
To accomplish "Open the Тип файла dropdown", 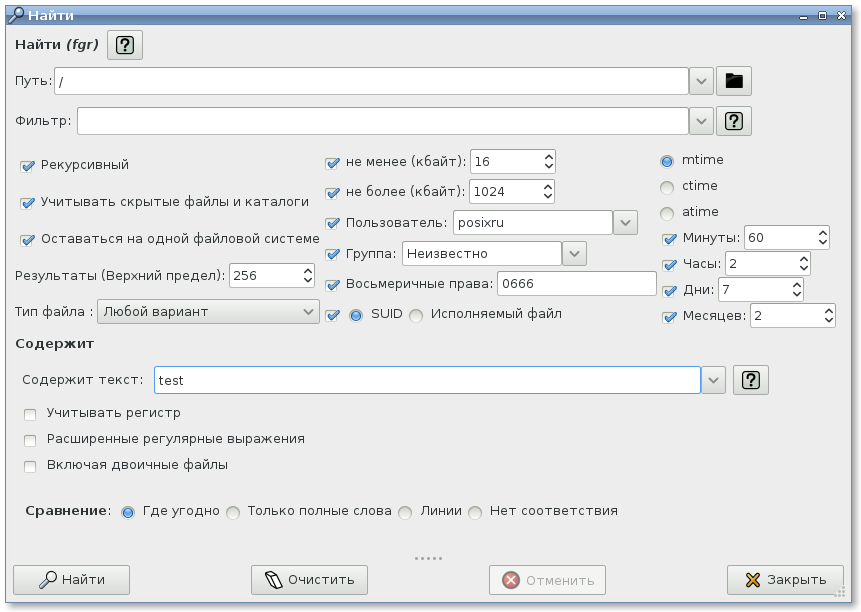I will (208, 312).
